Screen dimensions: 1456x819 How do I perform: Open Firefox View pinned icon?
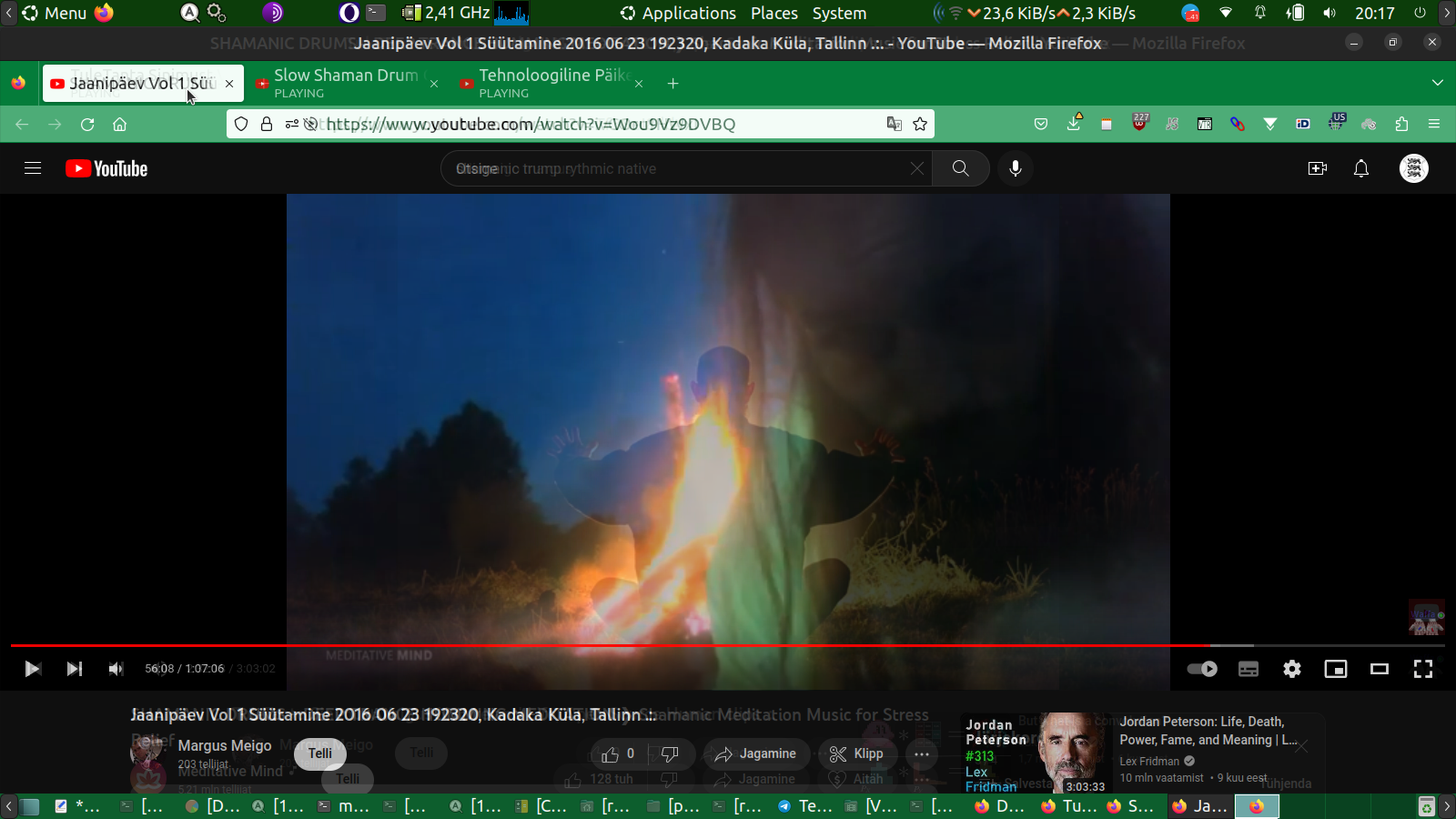pyautogui.click(x=18, y=84)
